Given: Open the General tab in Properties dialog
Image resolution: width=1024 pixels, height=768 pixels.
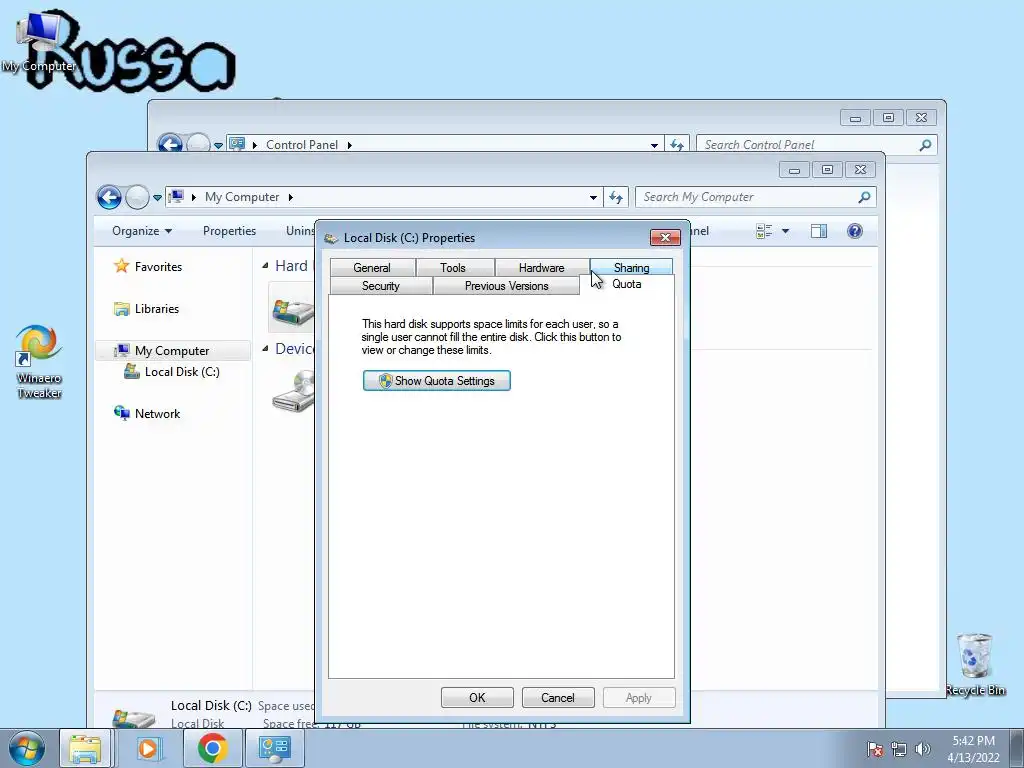Looking at the screenshot, I should pyautogui.click(x=372, y=267).
